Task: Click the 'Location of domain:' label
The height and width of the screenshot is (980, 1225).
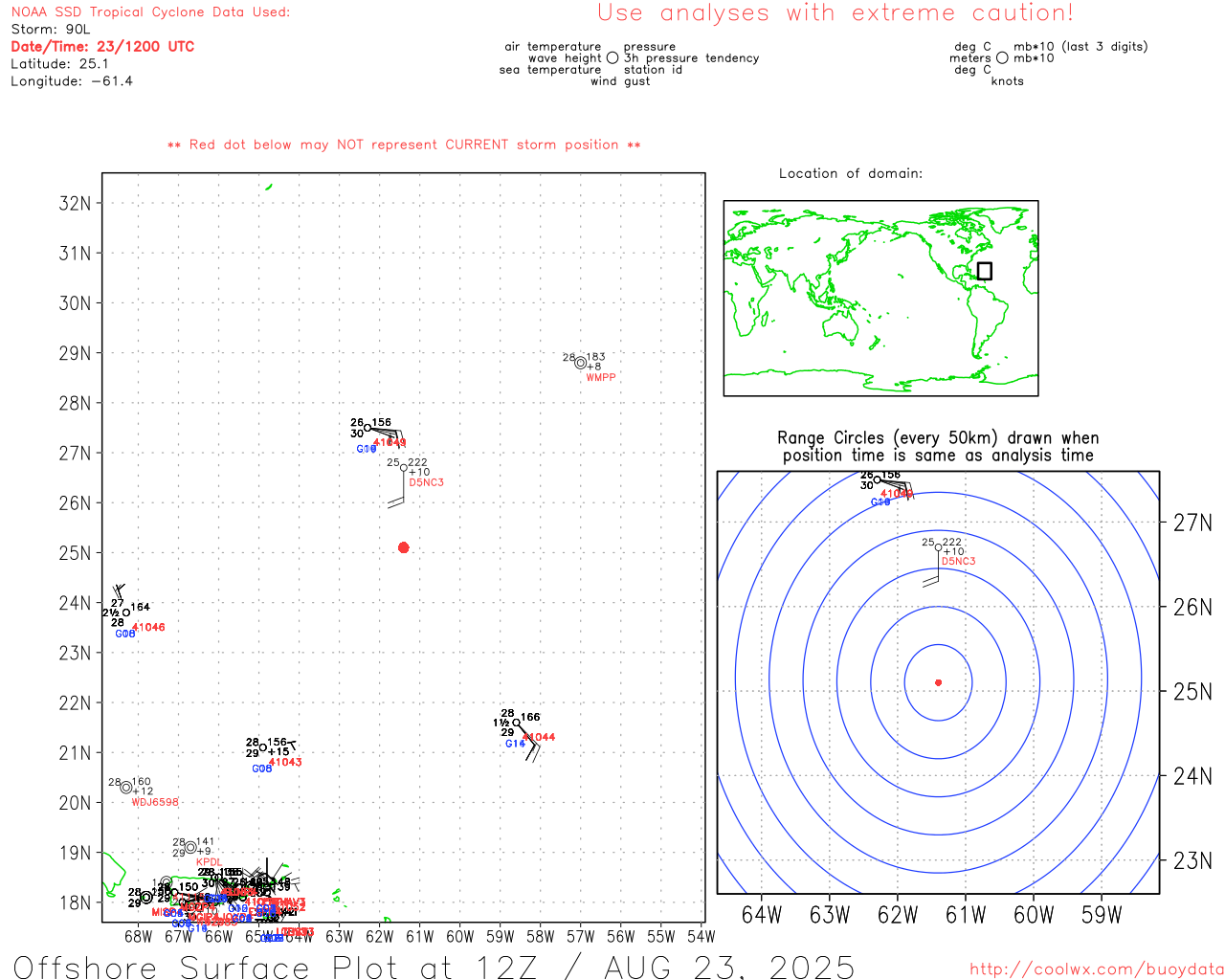Action: (x=851, y=173)
